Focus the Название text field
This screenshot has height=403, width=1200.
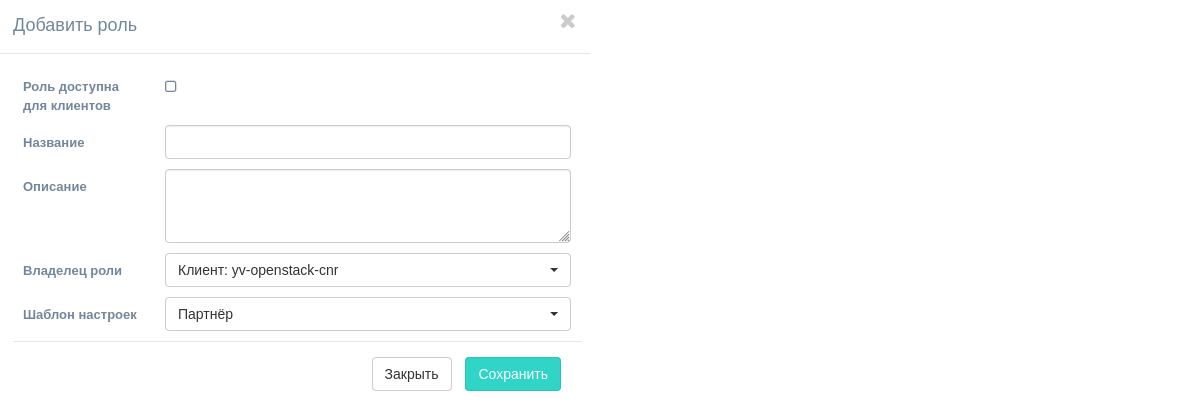(367, 142)
